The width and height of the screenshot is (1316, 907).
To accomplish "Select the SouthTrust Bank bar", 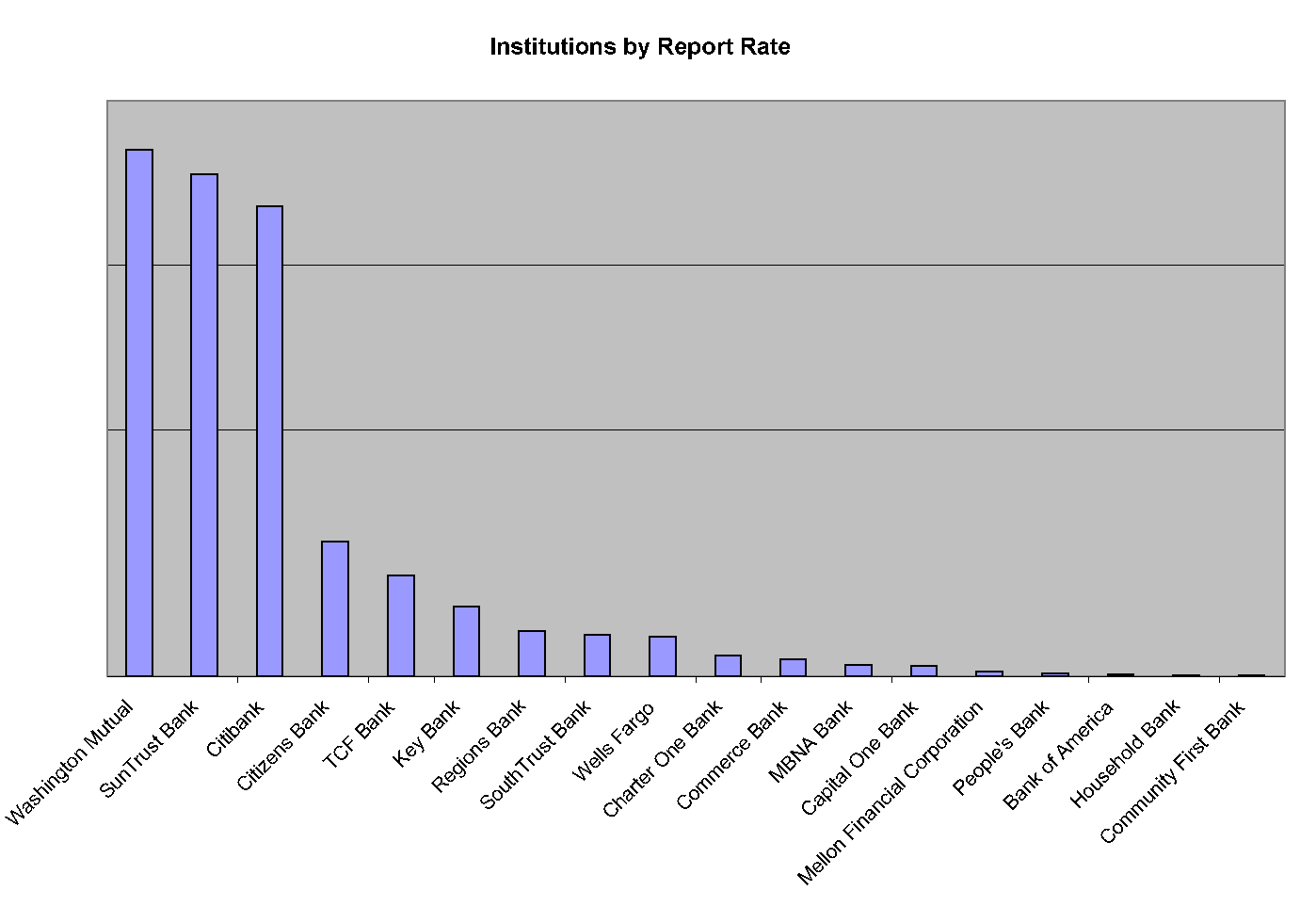I will 597,655.
